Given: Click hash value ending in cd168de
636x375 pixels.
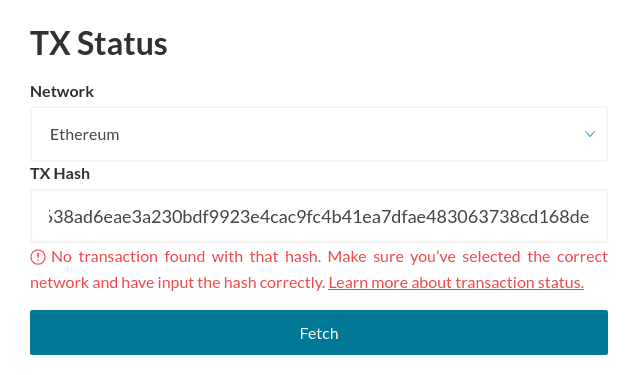Looking at the screenshot, I should [319, 217].
